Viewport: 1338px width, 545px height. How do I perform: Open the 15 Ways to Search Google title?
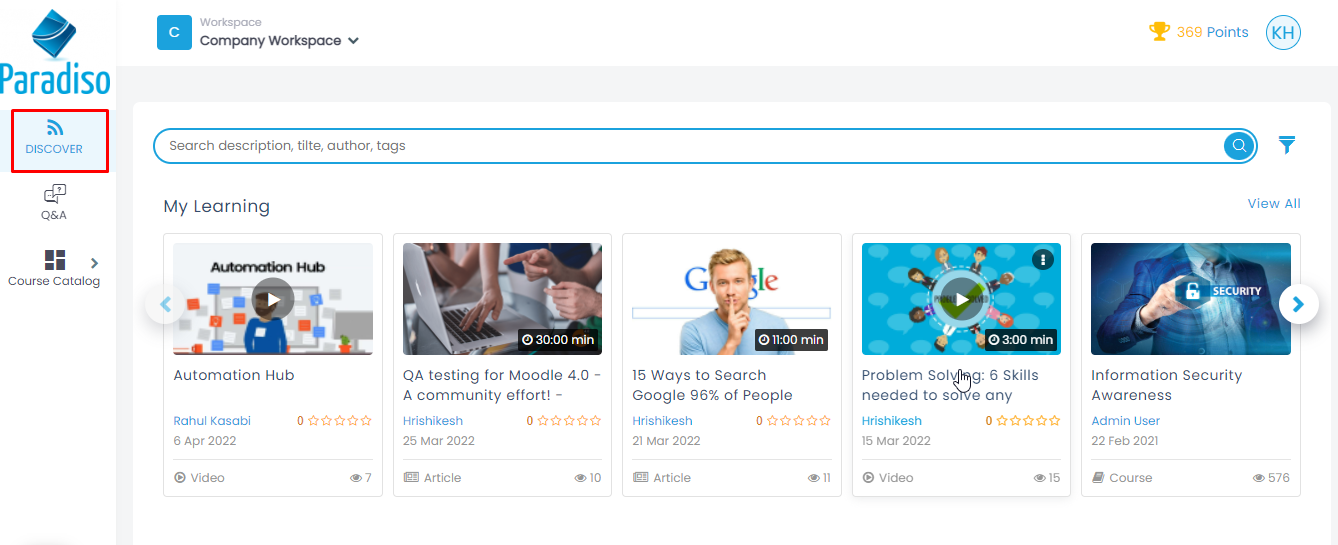click(711, 385)
